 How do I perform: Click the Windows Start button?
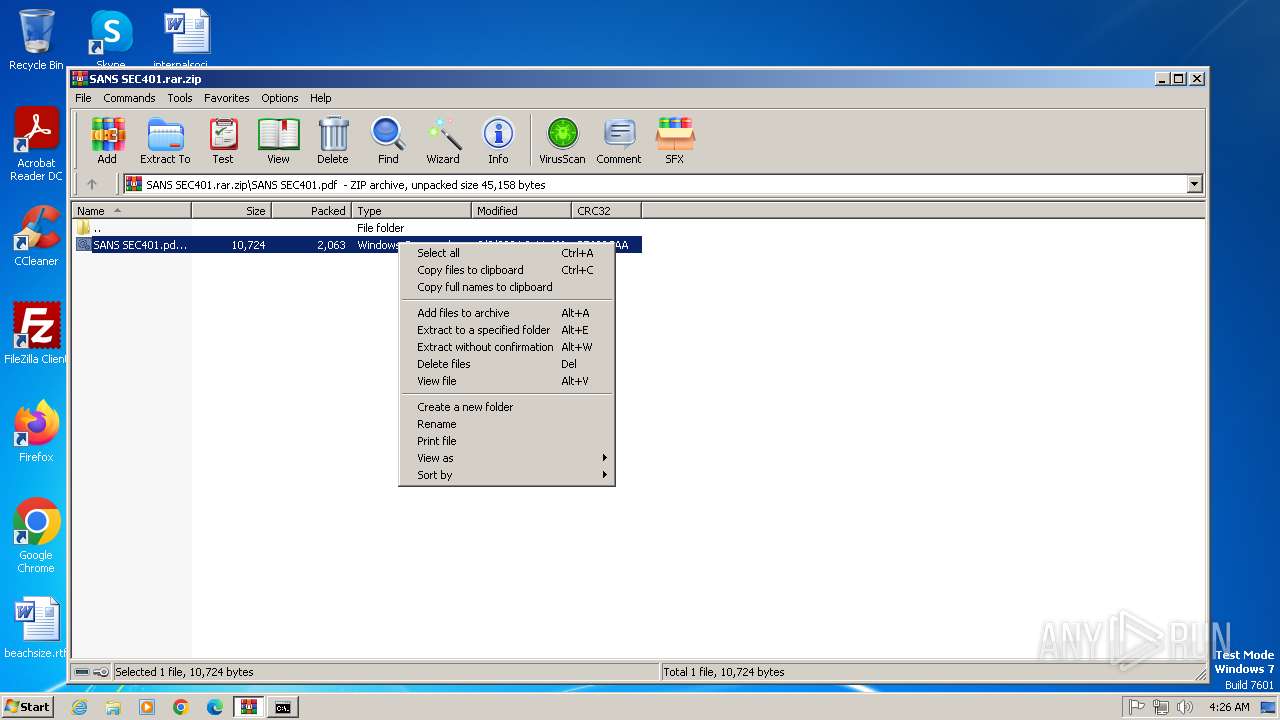pyautogui.click(x=27, y=707)
